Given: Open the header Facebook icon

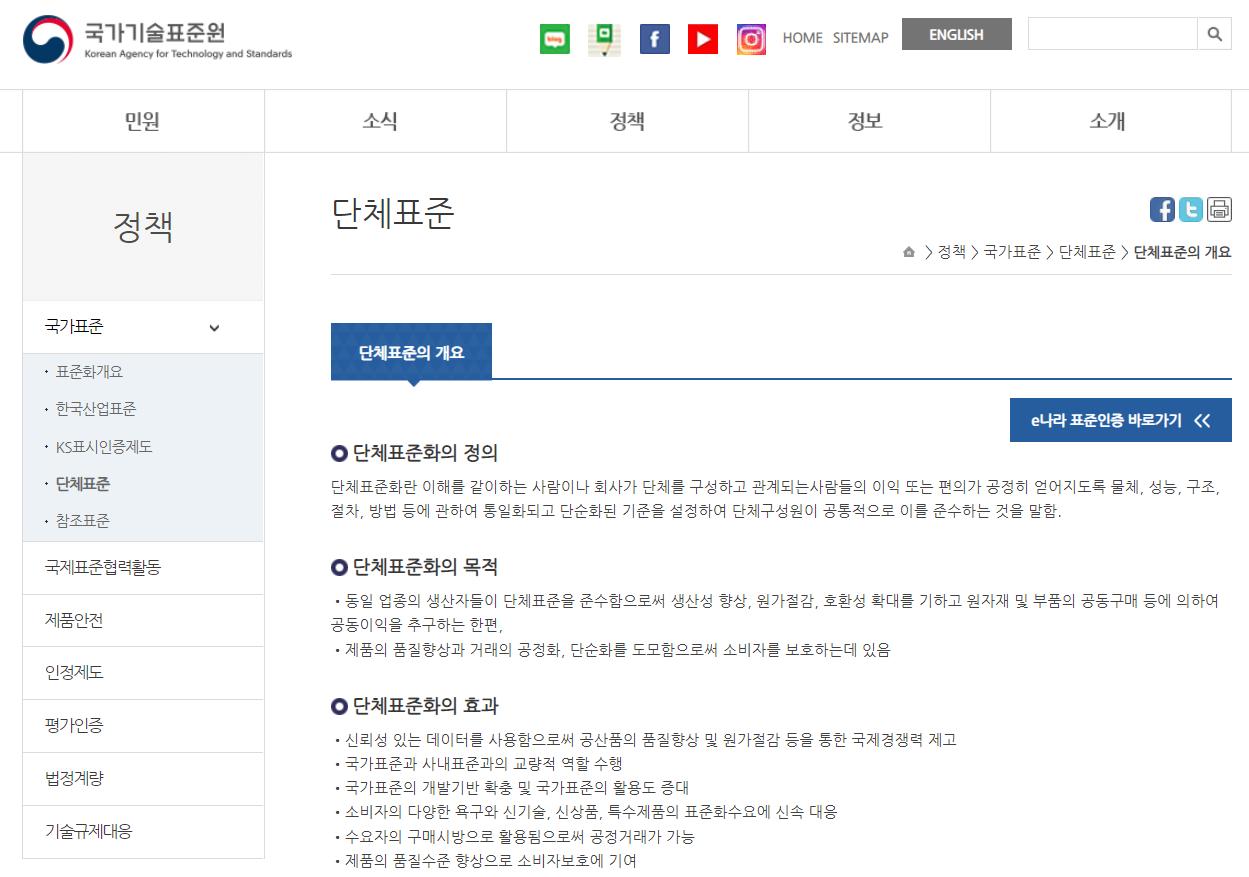Looking at the screenshot, I should coord(654,39).
